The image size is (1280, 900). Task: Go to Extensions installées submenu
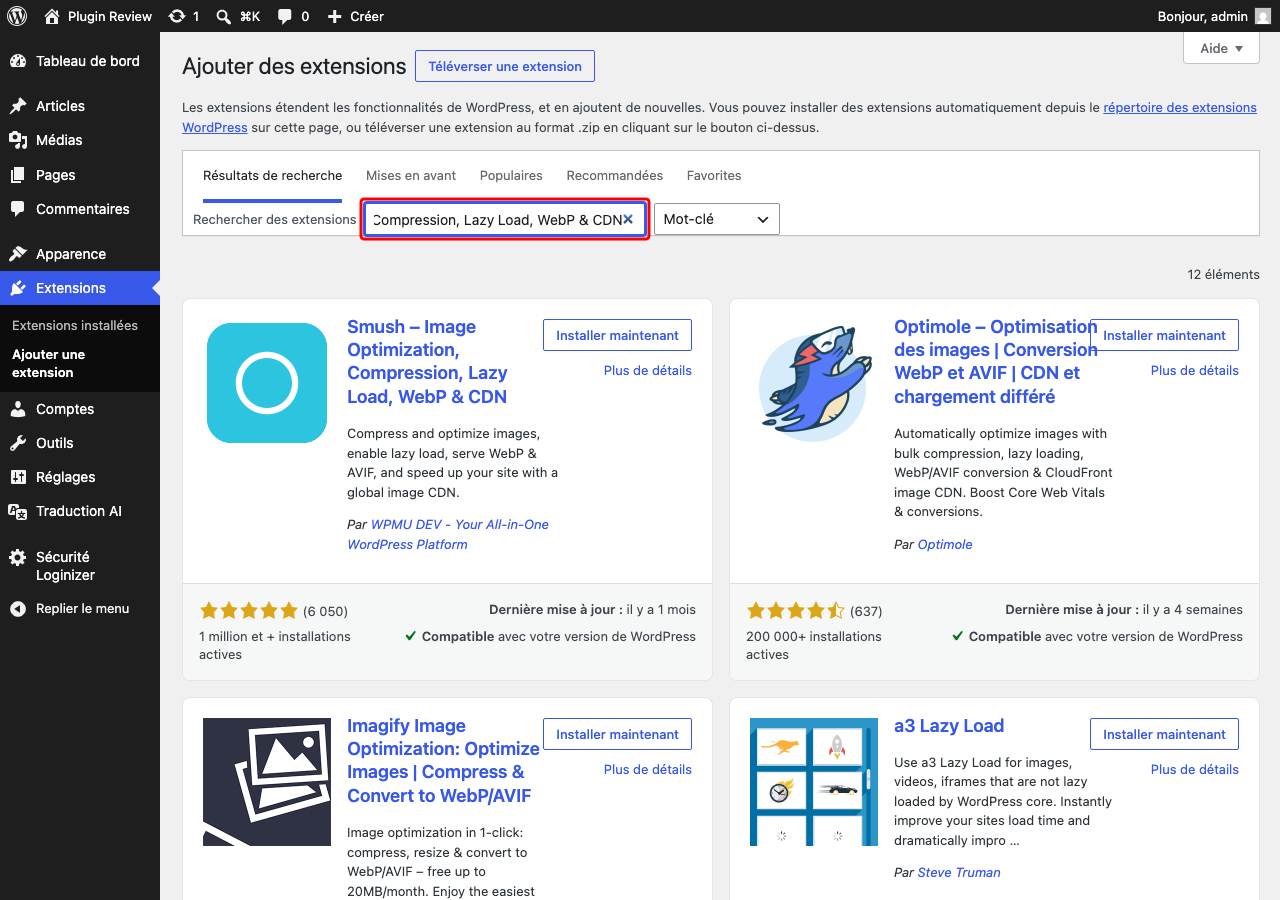click(x=75, y=325)
